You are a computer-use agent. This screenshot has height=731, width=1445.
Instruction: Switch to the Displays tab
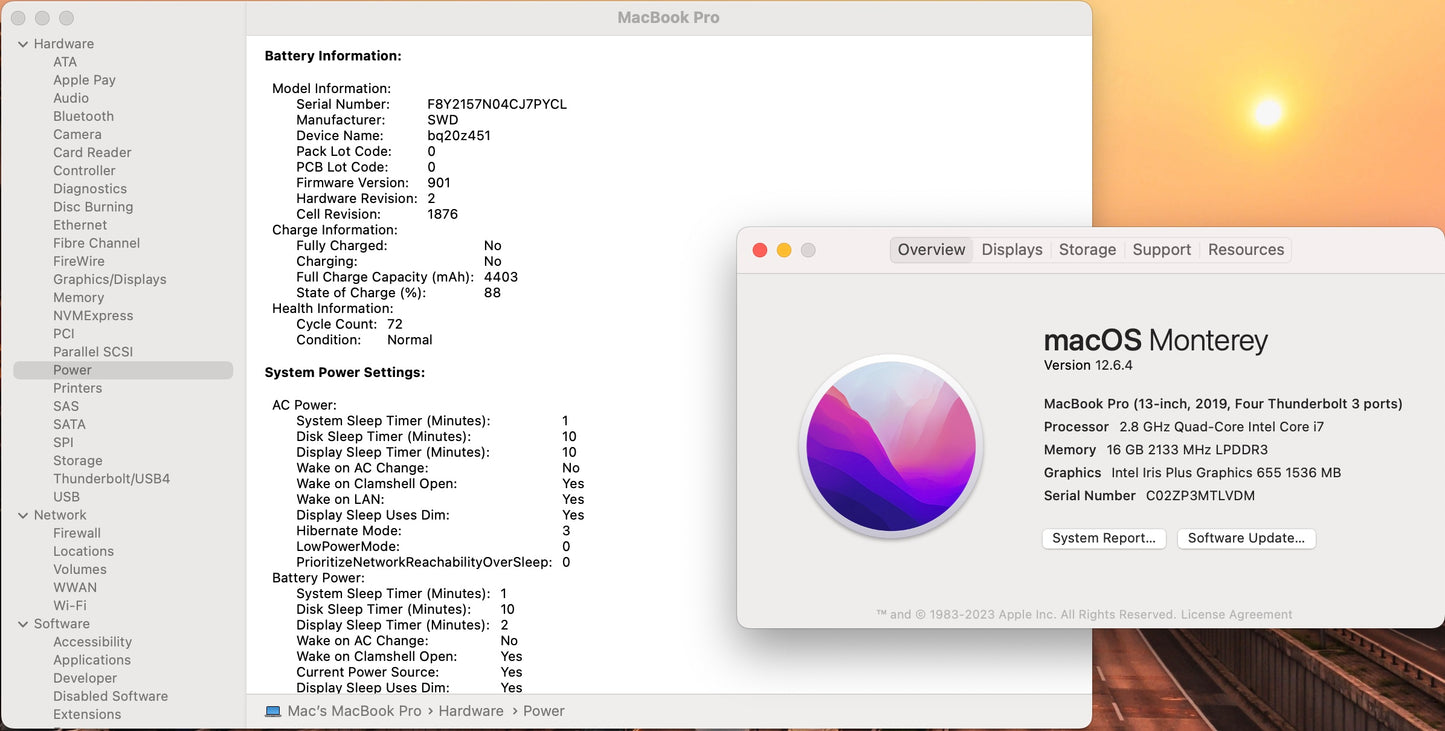(x=1011, y=250)
